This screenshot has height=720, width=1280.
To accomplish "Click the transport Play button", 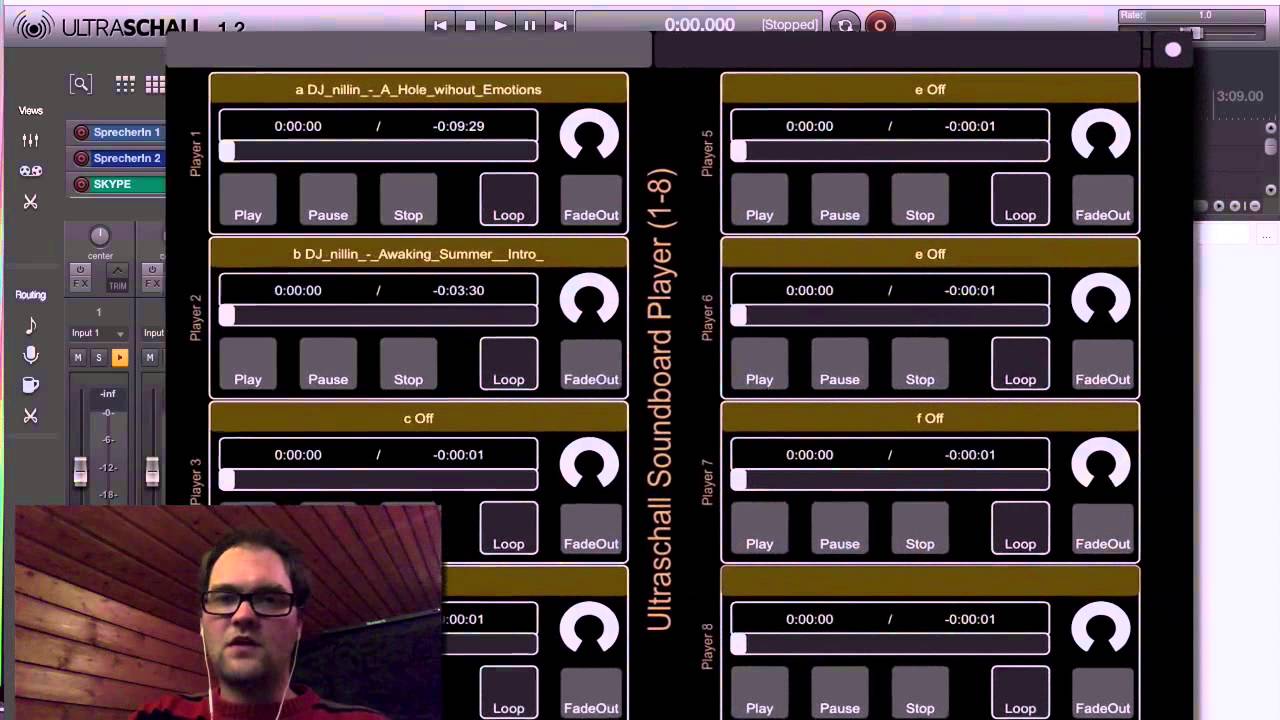I will [x=500, y=25].
